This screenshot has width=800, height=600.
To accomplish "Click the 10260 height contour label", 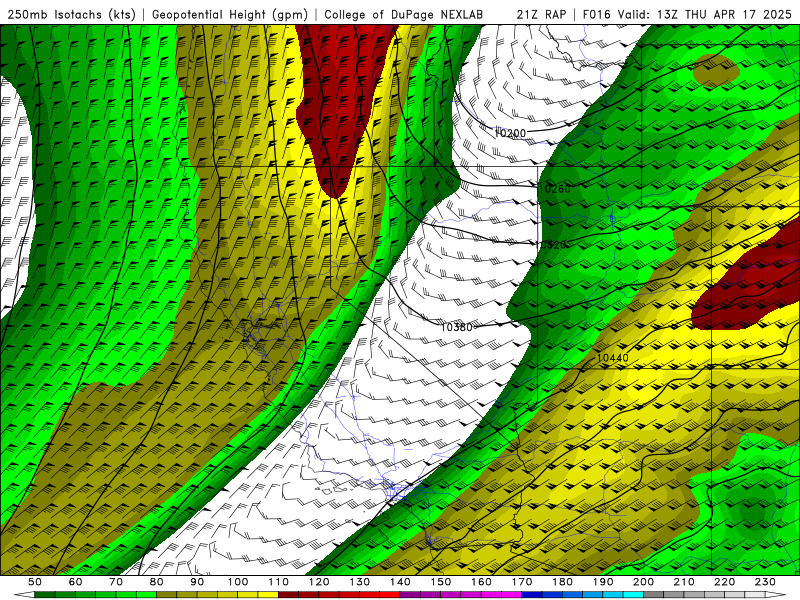I will (555, 189).
